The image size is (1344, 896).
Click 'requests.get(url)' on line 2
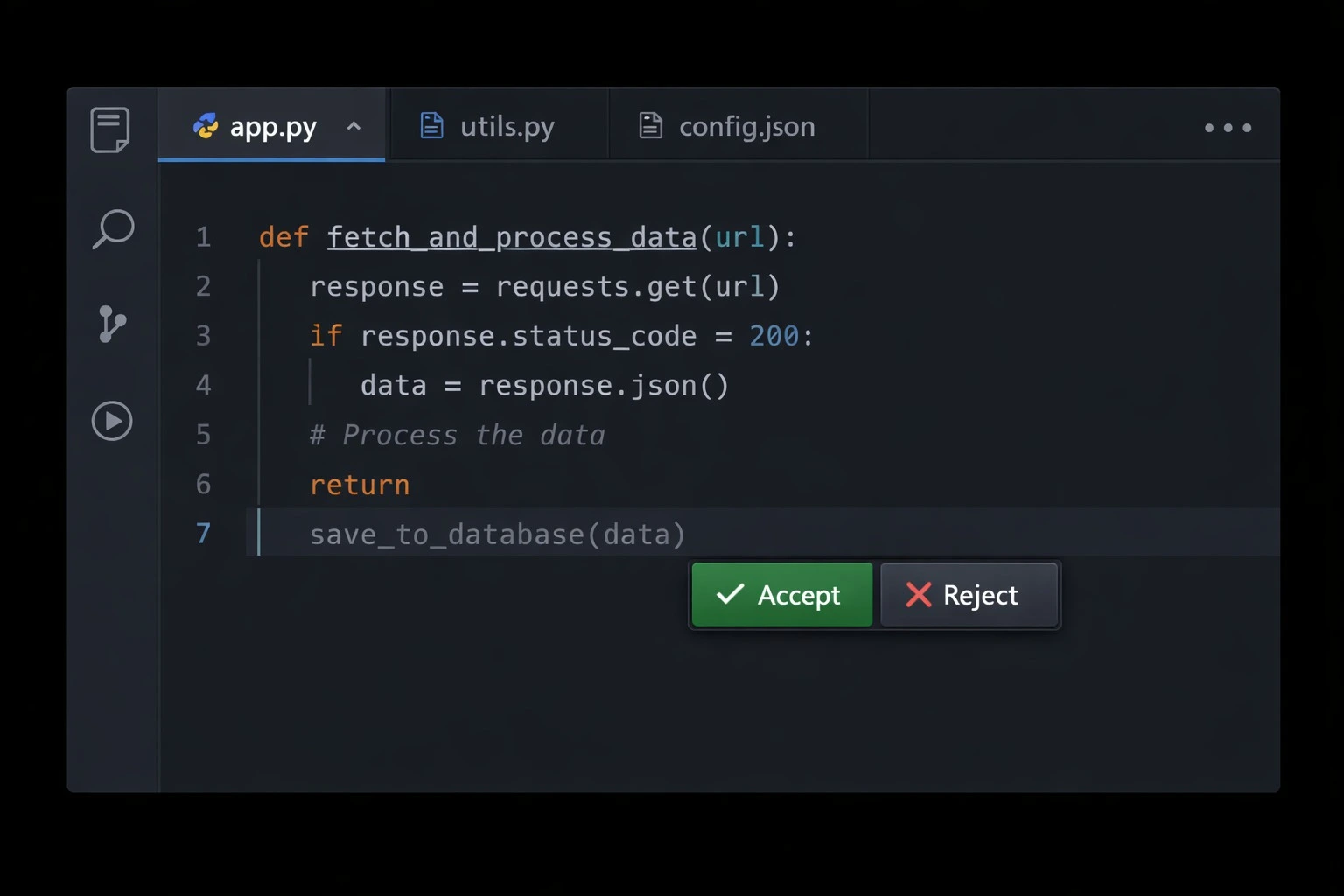point(638,287)
